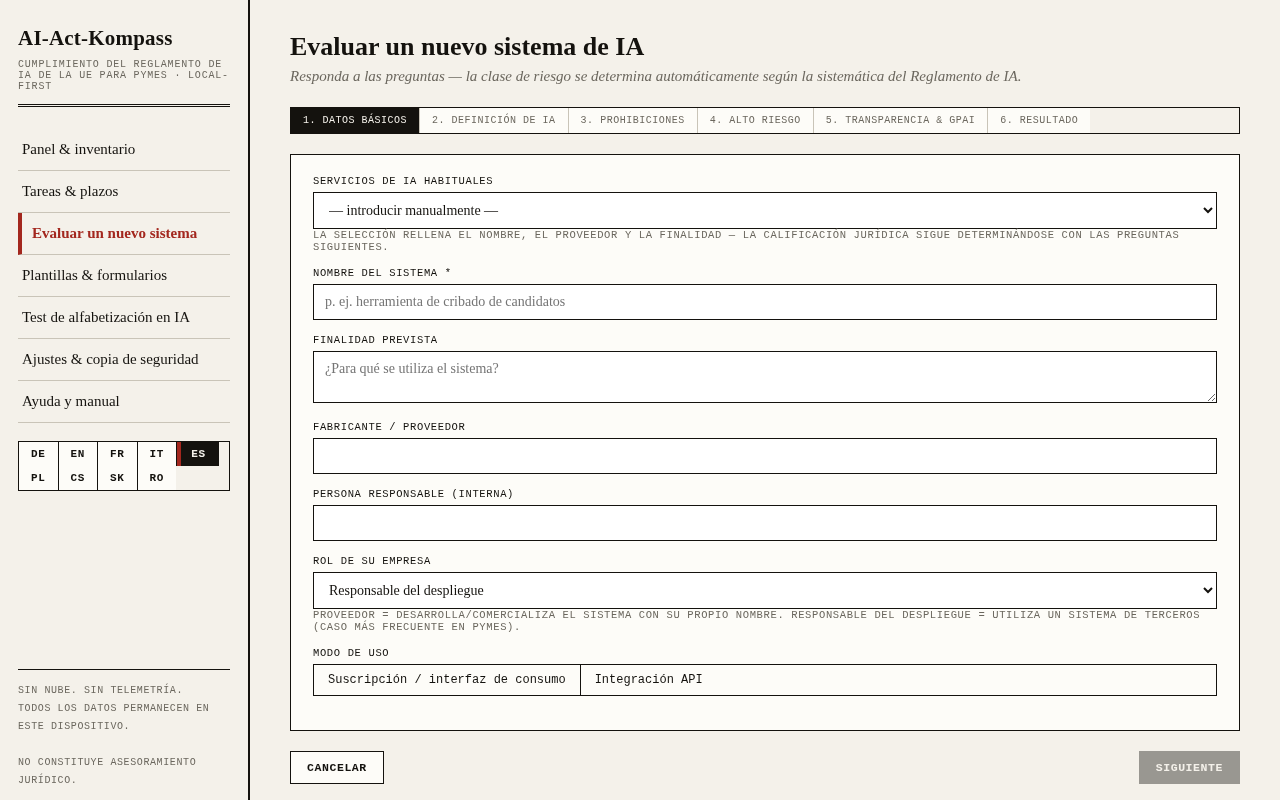Switch language to PL
Image resolution: width=1280 pixels, height=800 pixels.
point(38,478)
